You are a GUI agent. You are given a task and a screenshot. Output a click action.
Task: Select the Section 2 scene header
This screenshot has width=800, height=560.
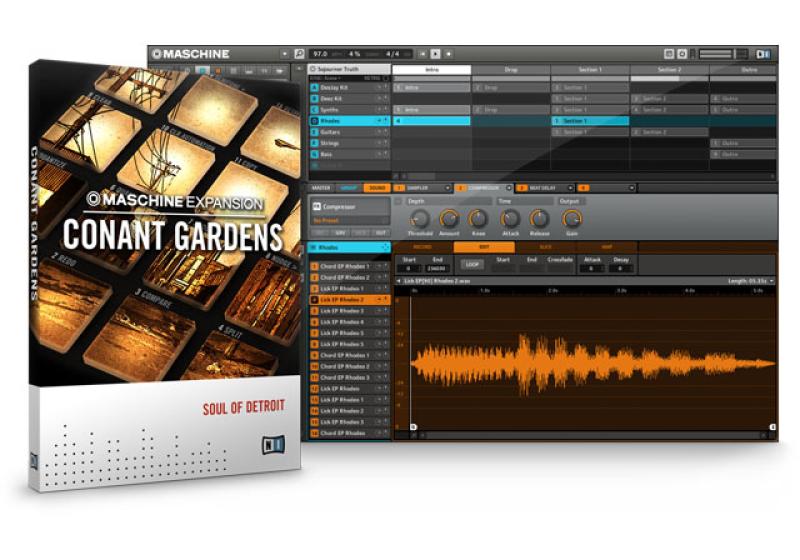coord(669,70)
